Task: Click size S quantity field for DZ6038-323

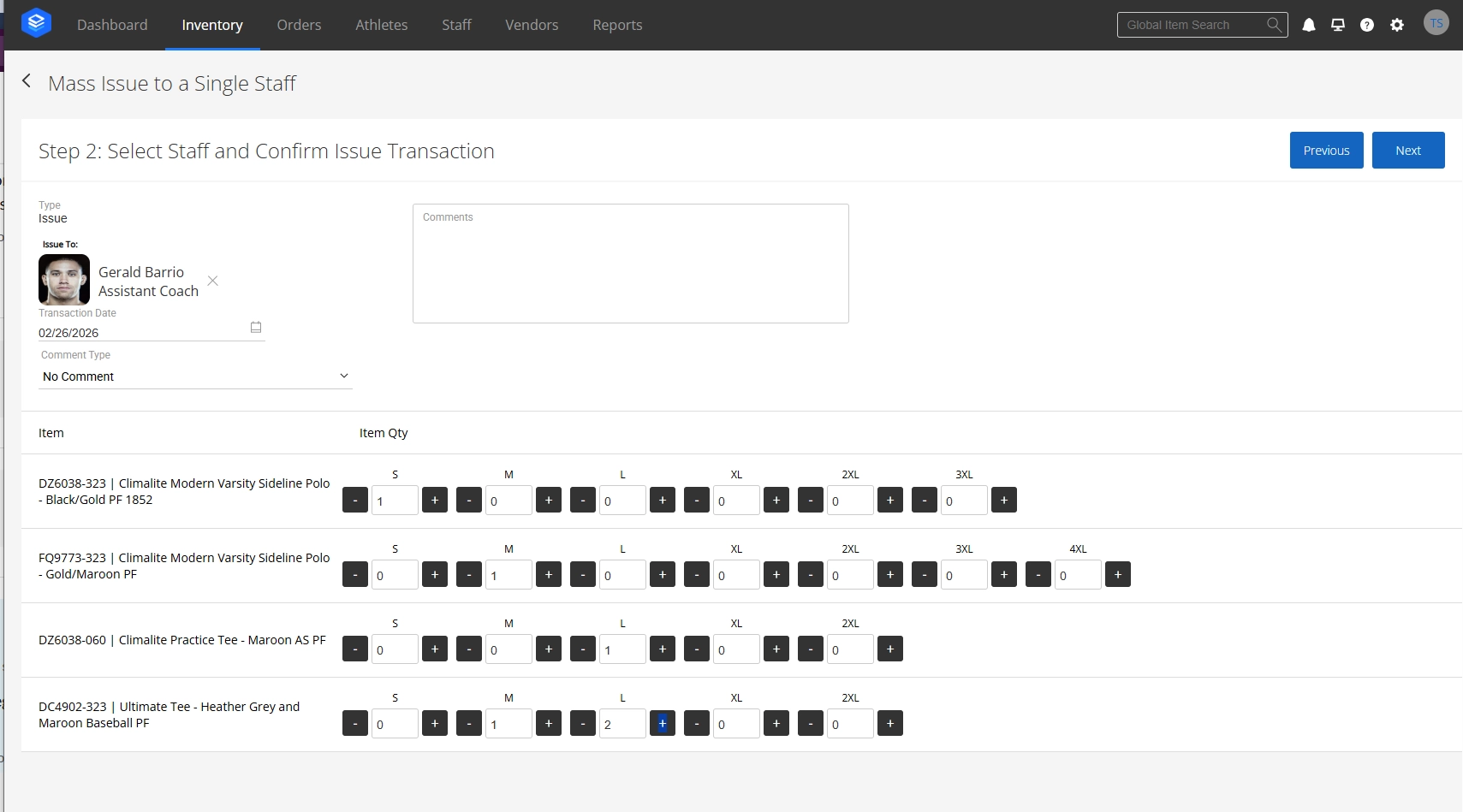Action: 395,500
